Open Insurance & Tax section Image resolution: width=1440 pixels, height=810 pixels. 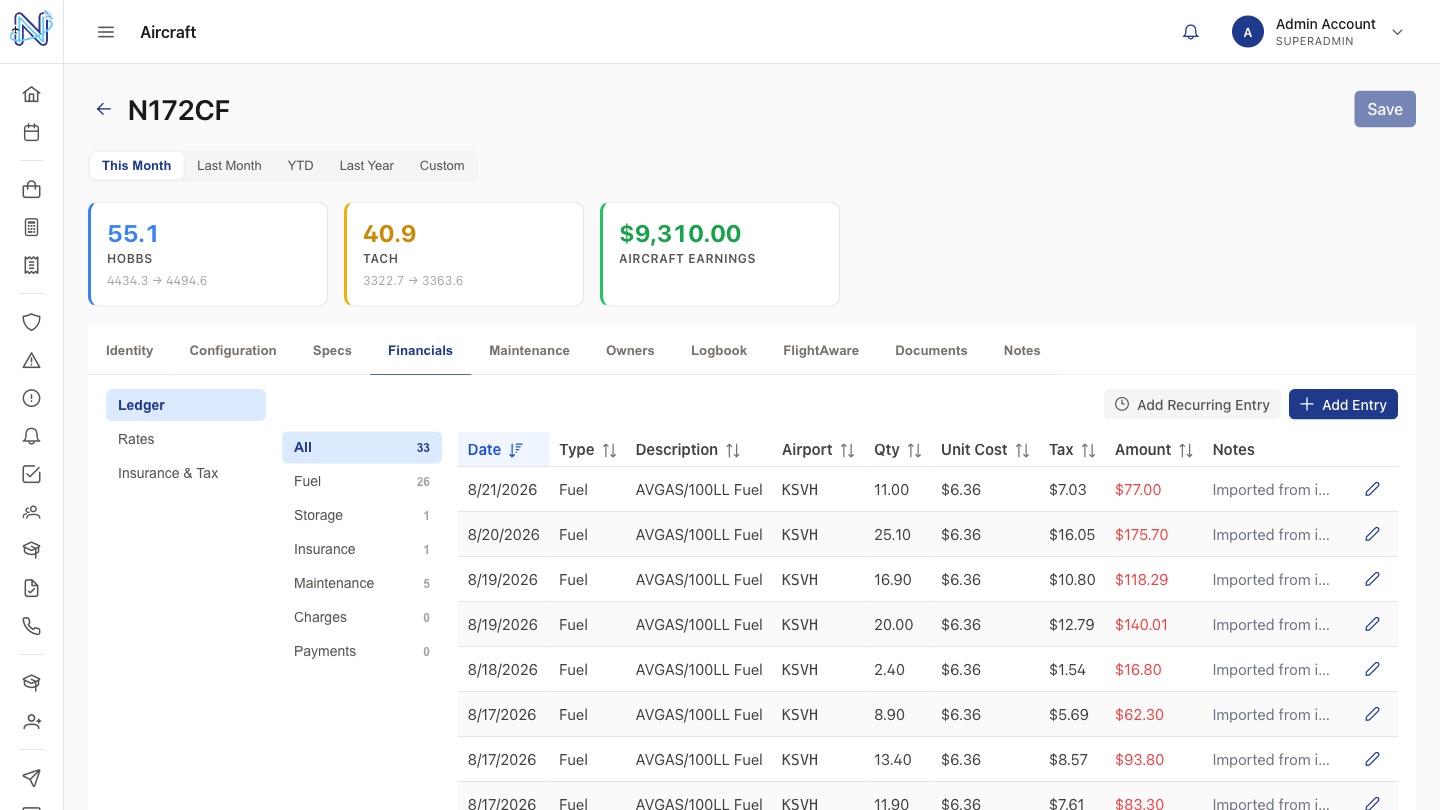click(186, 473)
